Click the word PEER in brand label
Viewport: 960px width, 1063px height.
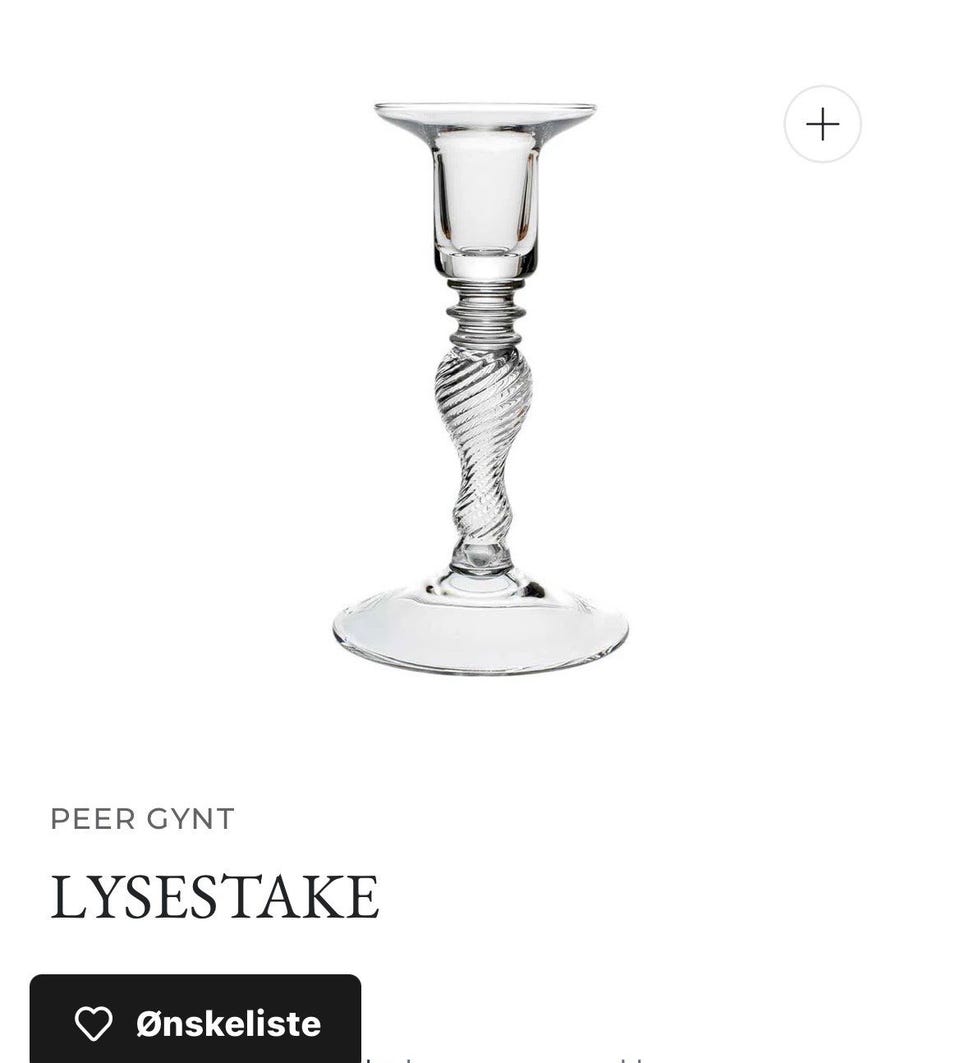(94, 819)
